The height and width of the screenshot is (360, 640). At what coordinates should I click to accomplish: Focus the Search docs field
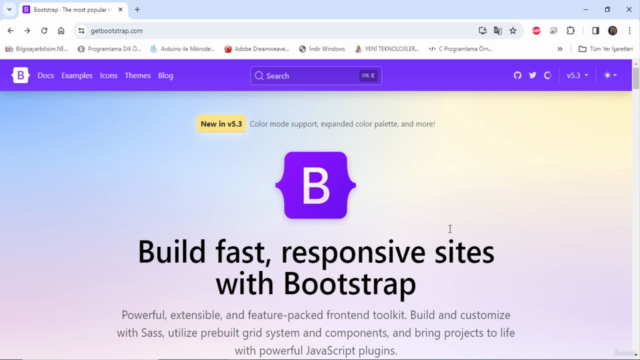click(x=316, y=76)
